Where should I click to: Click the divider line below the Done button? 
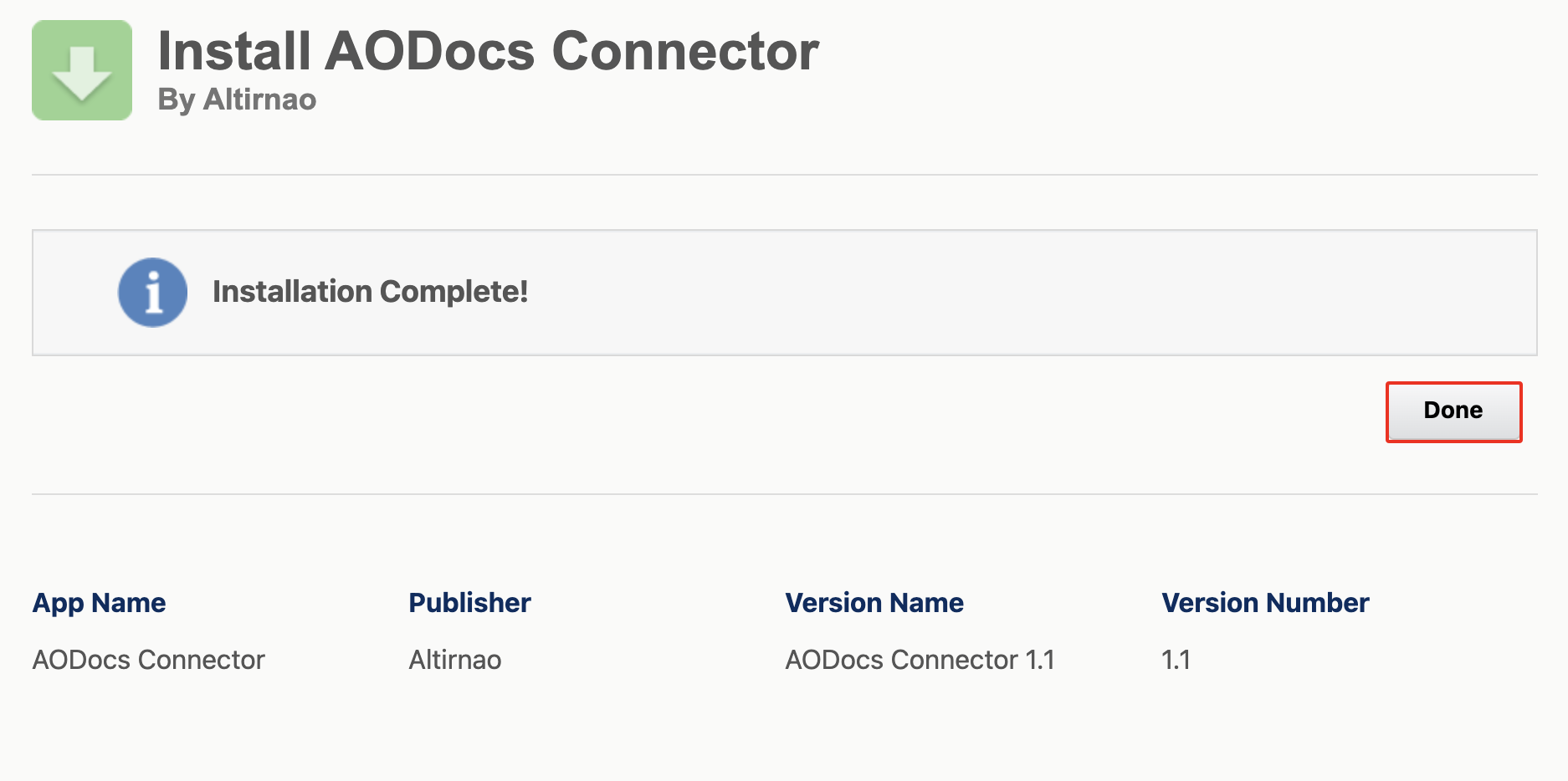tap(784, 494)
